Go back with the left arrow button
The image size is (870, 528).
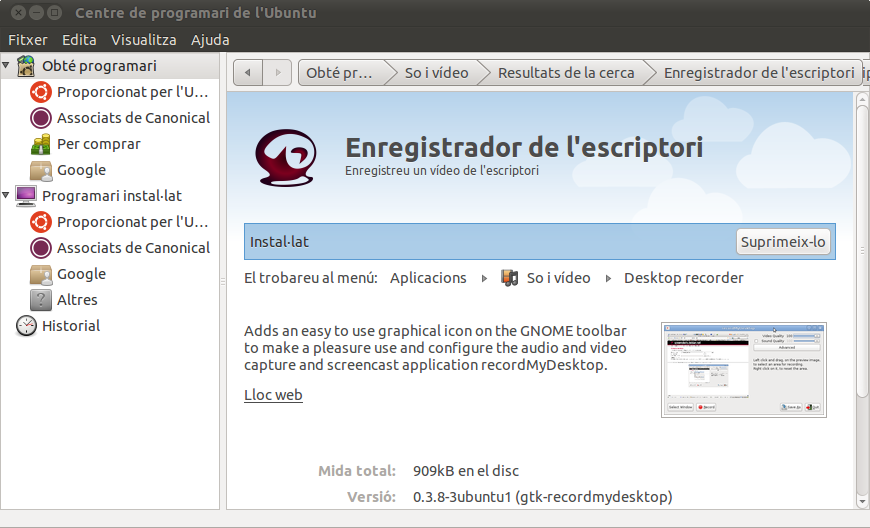(x=247, y=73)
